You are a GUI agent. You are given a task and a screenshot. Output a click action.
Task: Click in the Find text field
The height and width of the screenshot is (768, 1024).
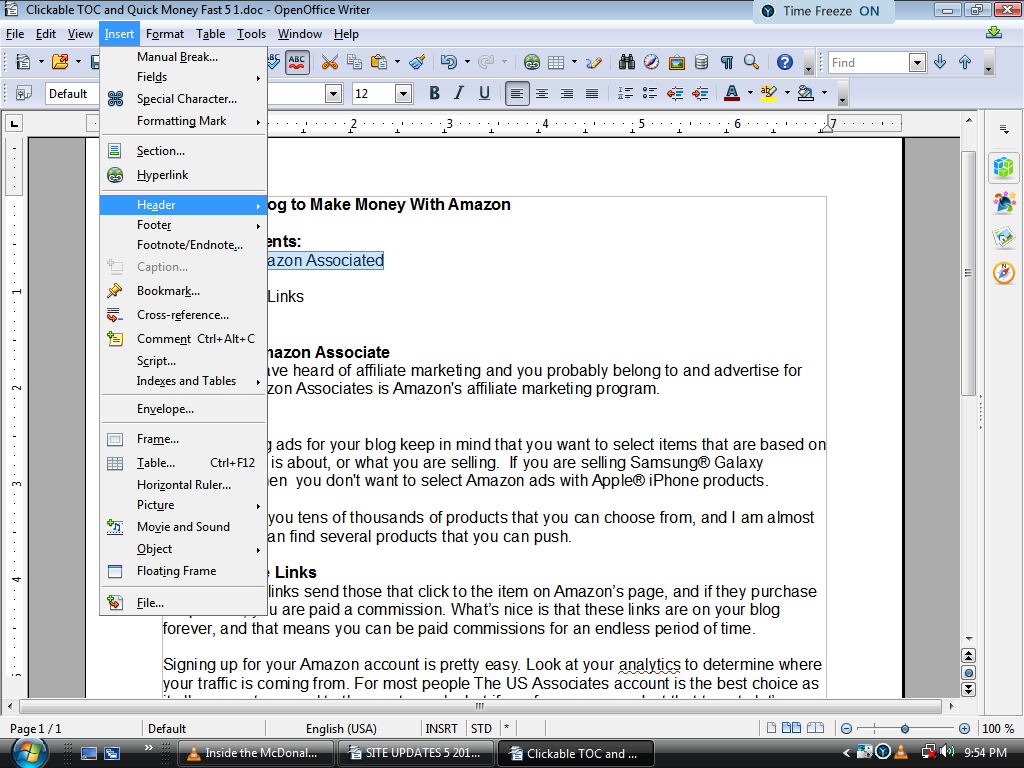[x=868, y=62]
